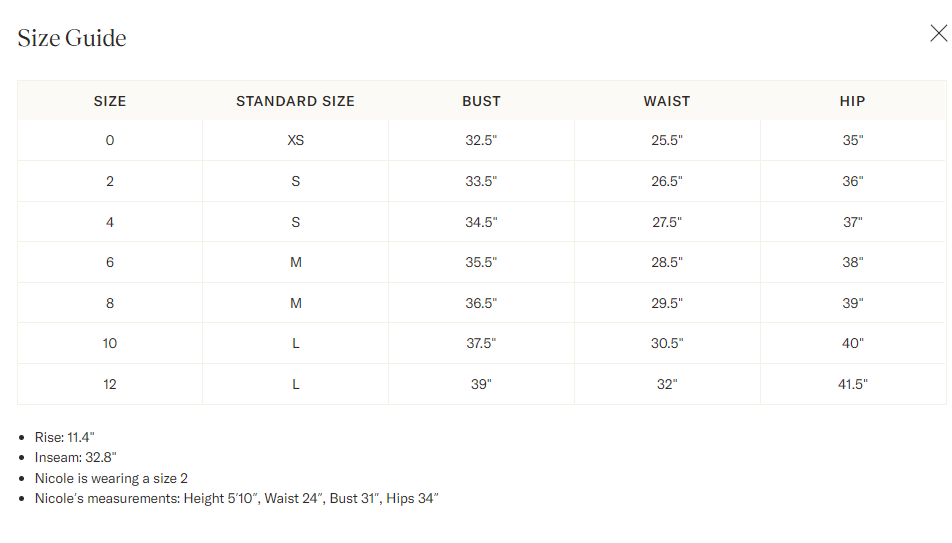Click the Rise: 11.4" bullet text

pyautogui.click(x=64, y=437)
